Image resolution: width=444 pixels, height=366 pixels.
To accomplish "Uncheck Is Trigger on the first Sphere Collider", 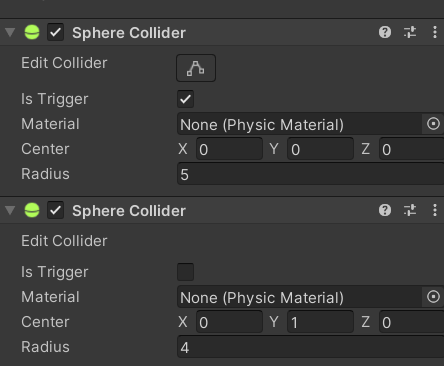I will [185, 99].
